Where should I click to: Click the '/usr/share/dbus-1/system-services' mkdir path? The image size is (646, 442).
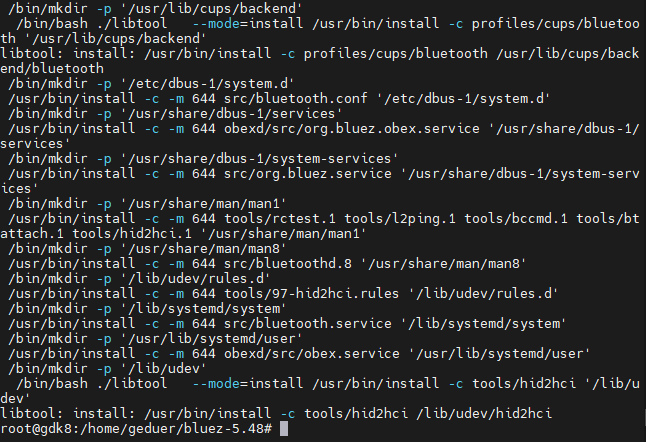coord(259,159)
